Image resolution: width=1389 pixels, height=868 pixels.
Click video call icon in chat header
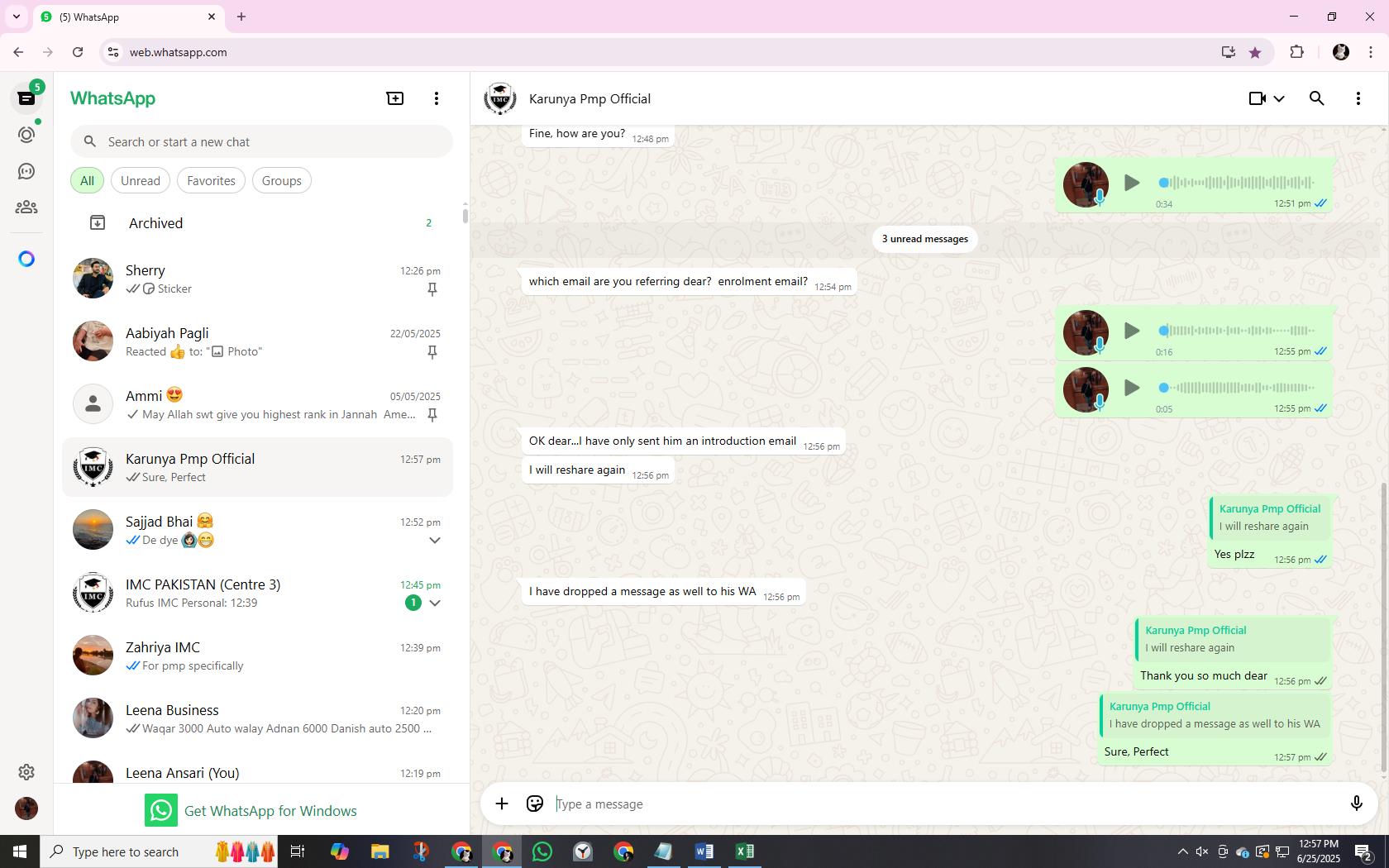[x=1257, y=98]
